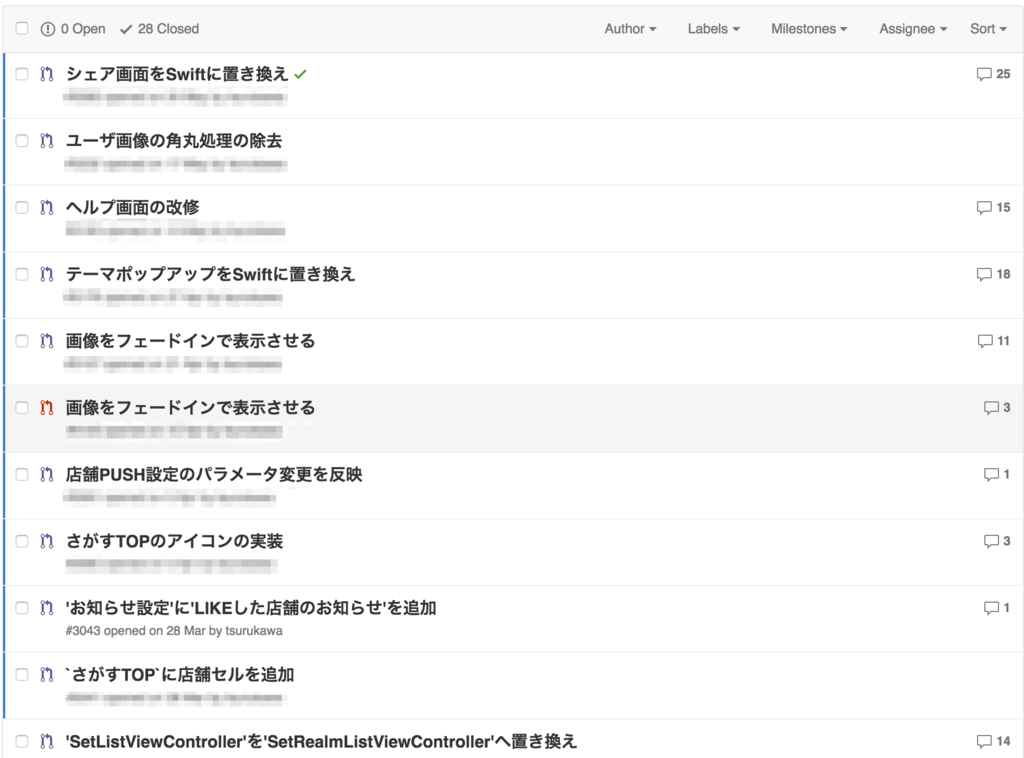
Task: Click author name tsurukawa on #3043
Action: click(254, 631)
